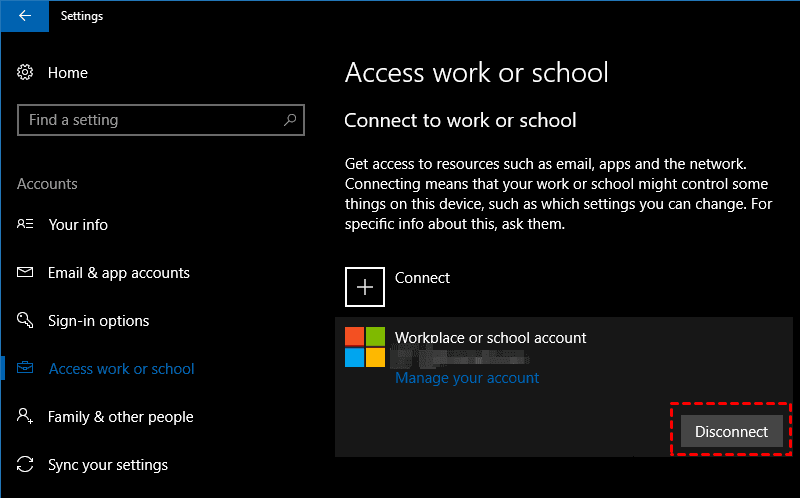This screenshot has width=800, height=498.
Task: Click the envelope icon for Email accounts
Action: click(x=26, y=273)
